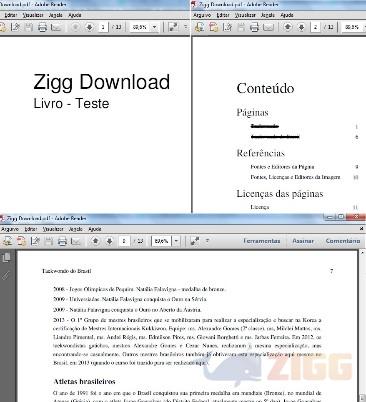Go to next page in the Conteúdo window
Viewport: 366px width, 402px height.
click(301, 27)
